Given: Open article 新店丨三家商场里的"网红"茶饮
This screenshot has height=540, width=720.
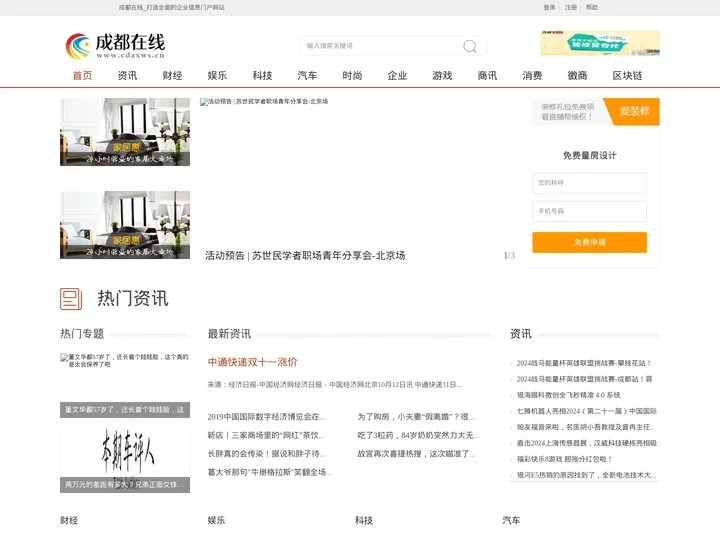Looking at the screenshot, I should point(266,435).
